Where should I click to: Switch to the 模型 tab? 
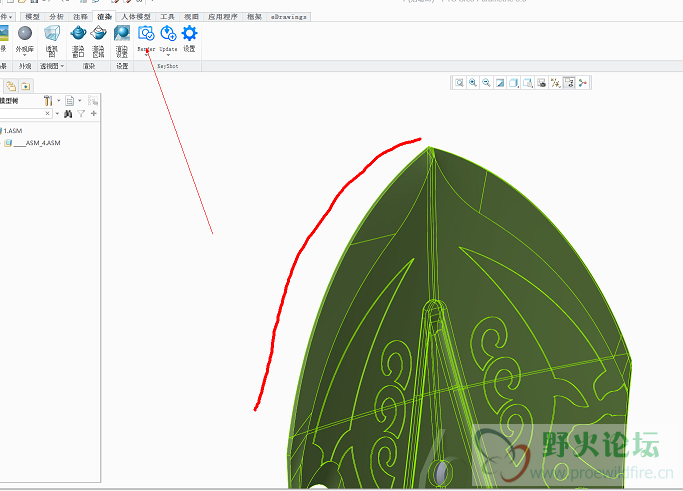pos(33,17)
